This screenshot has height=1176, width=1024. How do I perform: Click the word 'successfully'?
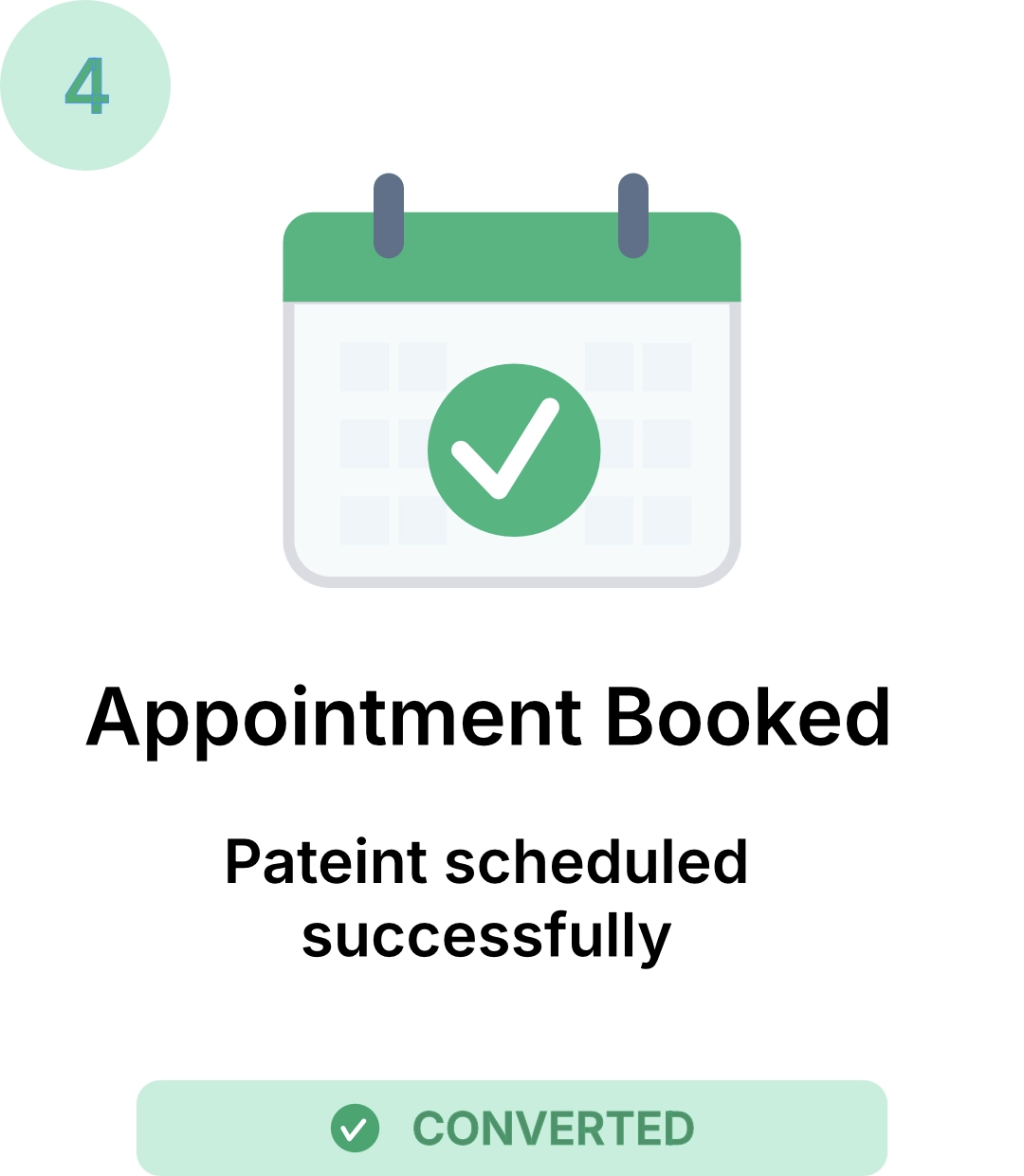tap(486, 937)
